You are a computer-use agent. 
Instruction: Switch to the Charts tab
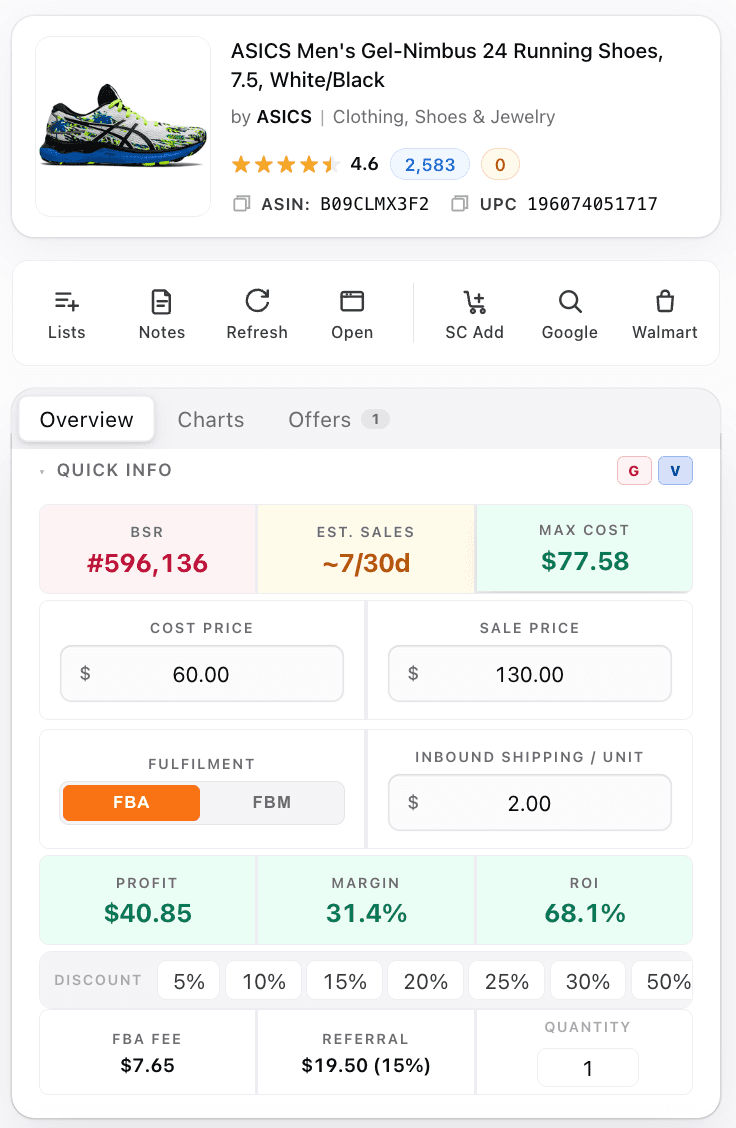point(211,419)
